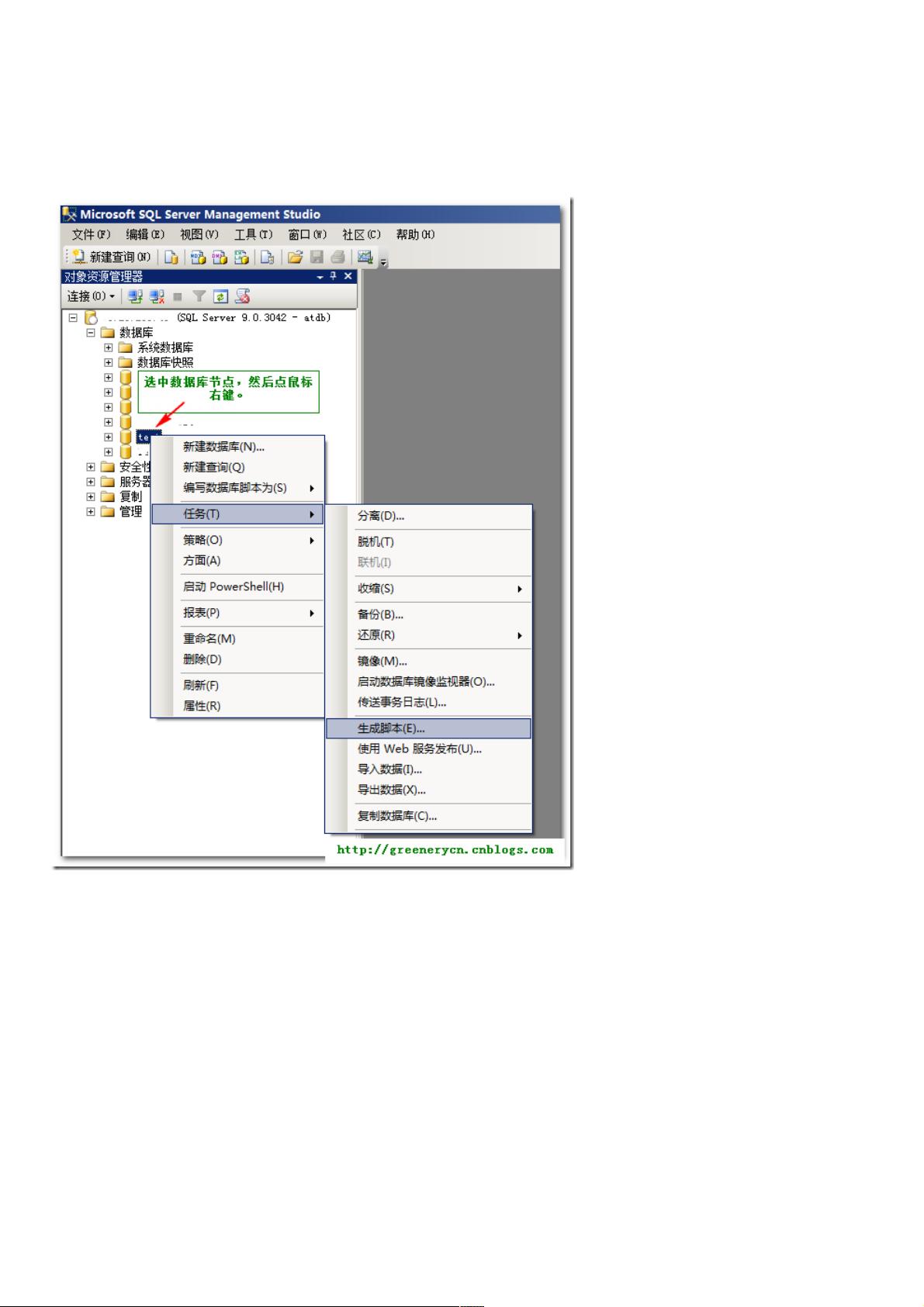The width and height of the screenshot is (924, 1307).
Task: Open 编写数据库脚本为(S) submenu
Action: click(x=237, y=489)
